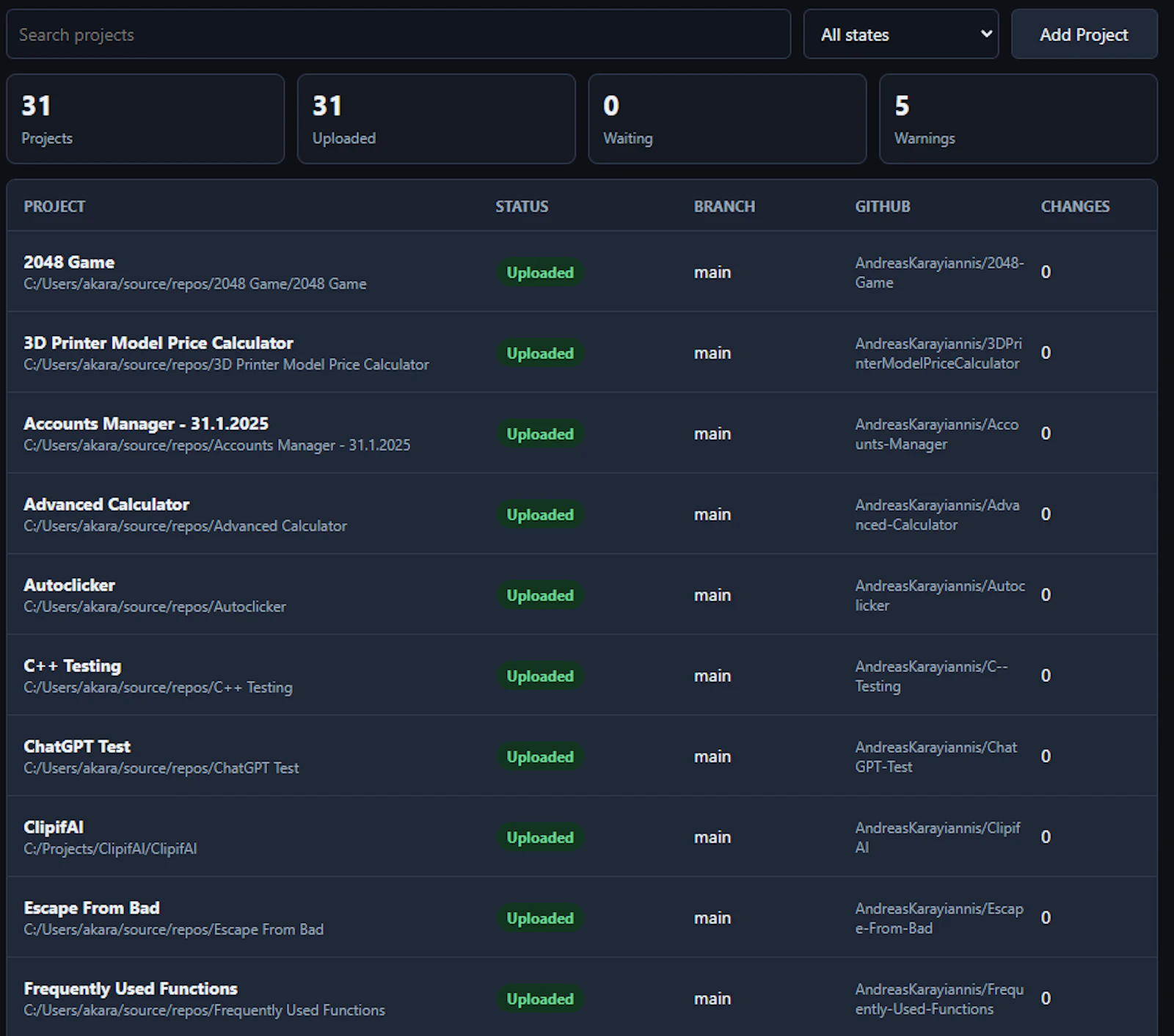Open AndreasKarayiannis/Escape-From-Bad GitHub link

click(x=939, y=918)
